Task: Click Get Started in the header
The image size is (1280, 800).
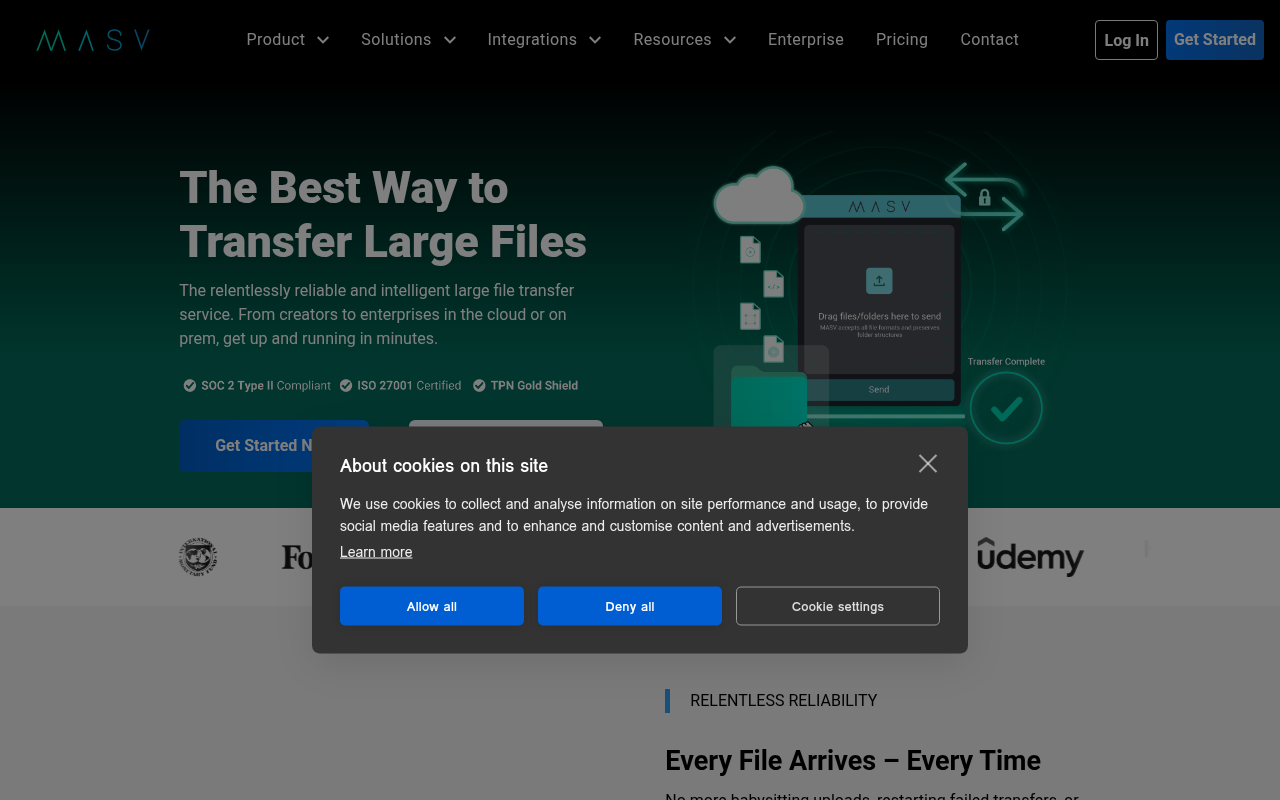Action: point(1215,40)
